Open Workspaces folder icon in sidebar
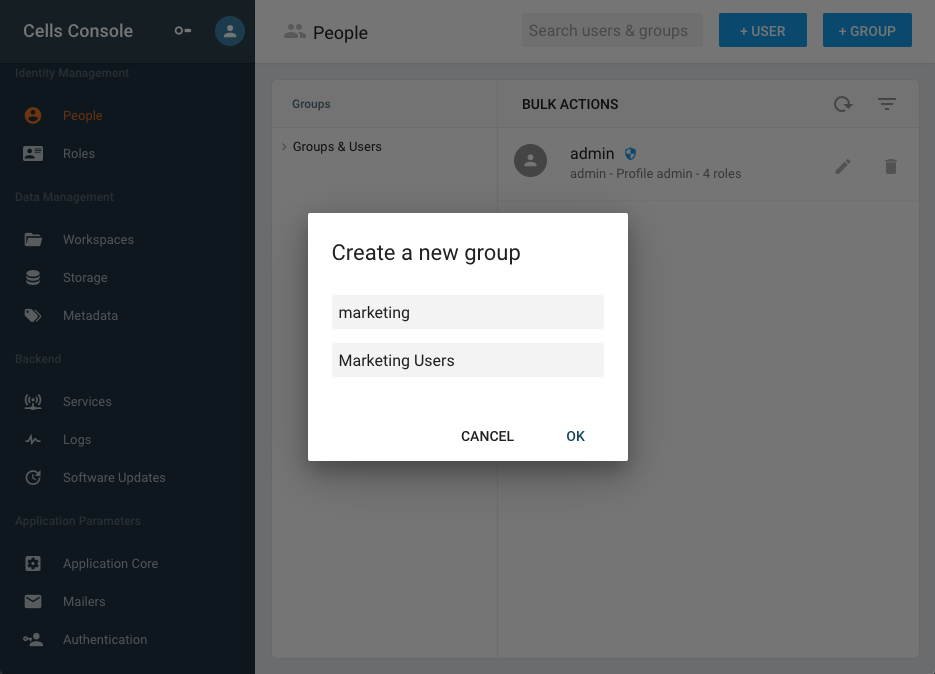Screen dimensions: 935x674 (33, 240)
